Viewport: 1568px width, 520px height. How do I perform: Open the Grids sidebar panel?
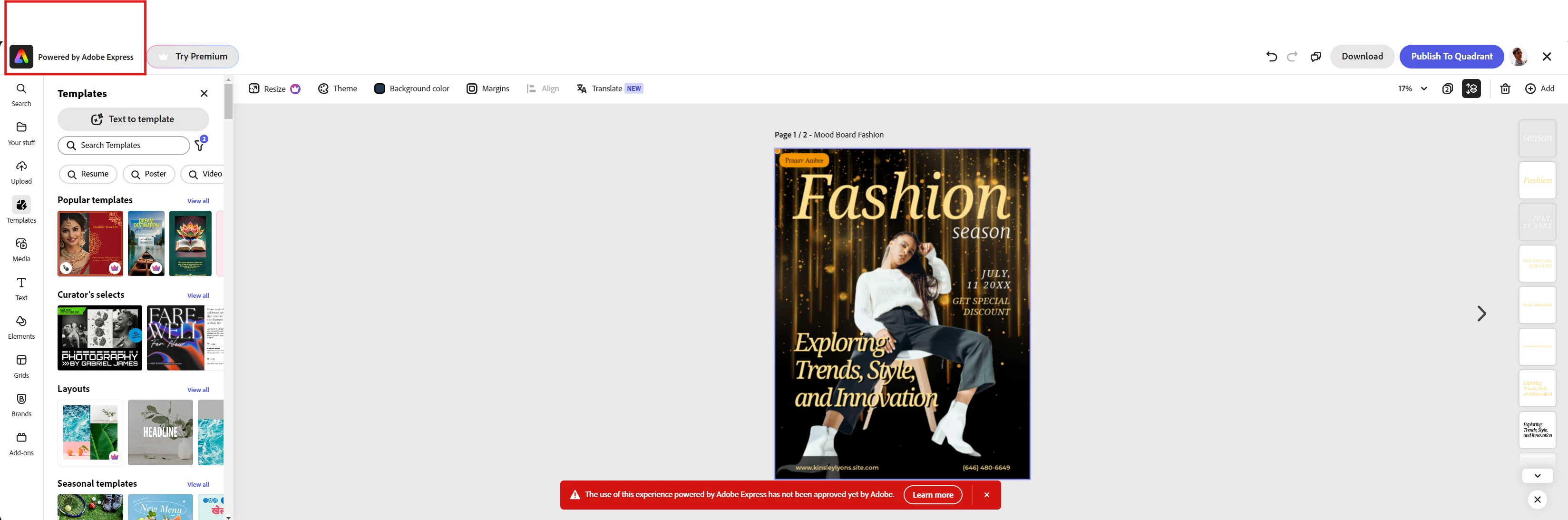(21, 366)
